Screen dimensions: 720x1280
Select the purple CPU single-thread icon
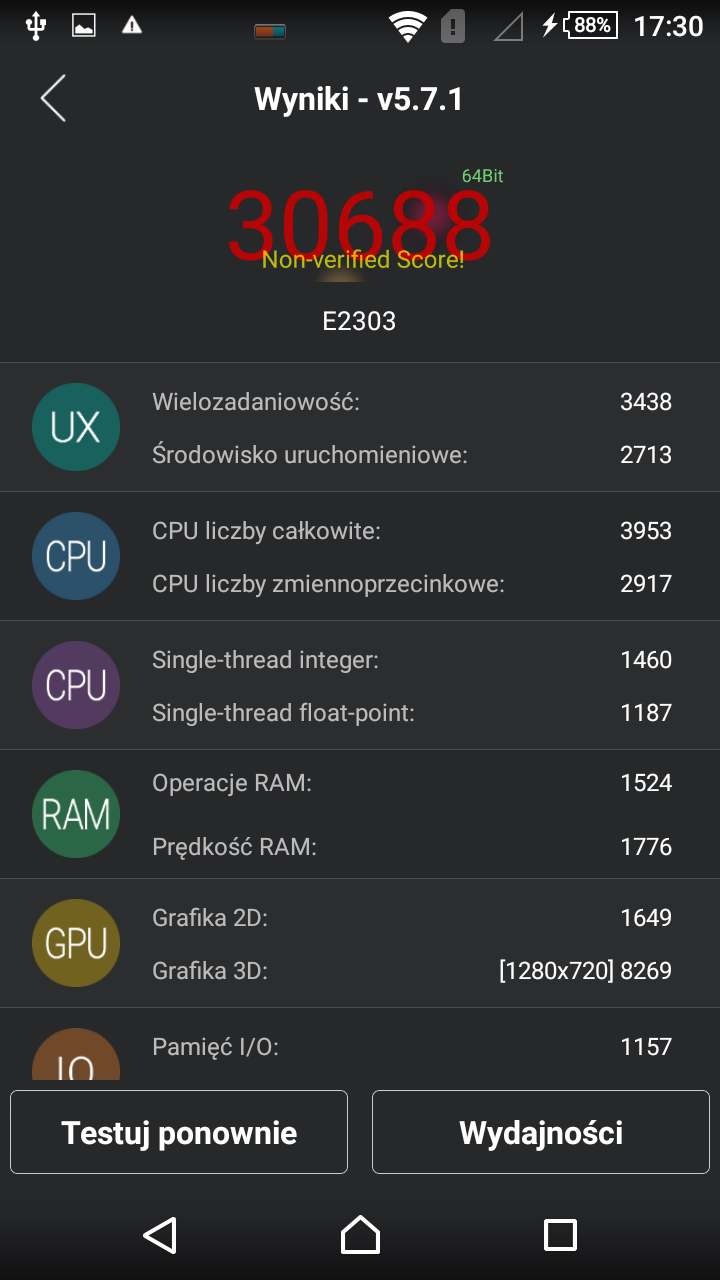point(76,685)
